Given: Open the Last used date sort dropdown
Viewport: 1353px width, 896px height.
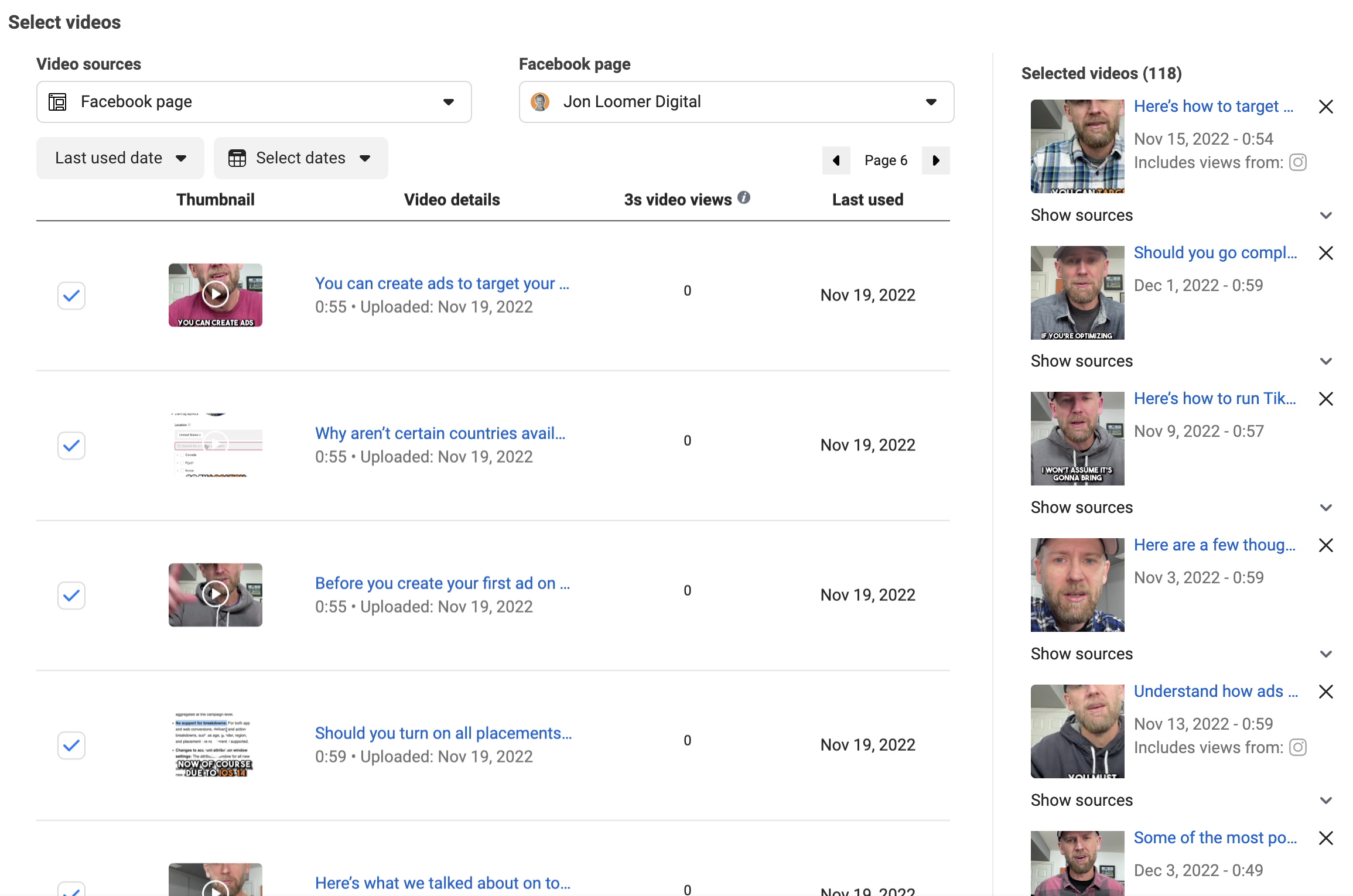Looking at the screenshot, I should (x=120, y=158).
